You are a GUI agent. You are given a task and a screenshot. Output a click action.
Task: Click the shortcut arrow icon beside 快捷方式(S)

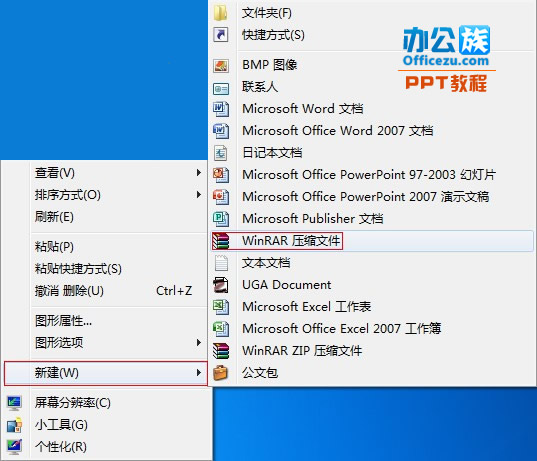[221, 35]
